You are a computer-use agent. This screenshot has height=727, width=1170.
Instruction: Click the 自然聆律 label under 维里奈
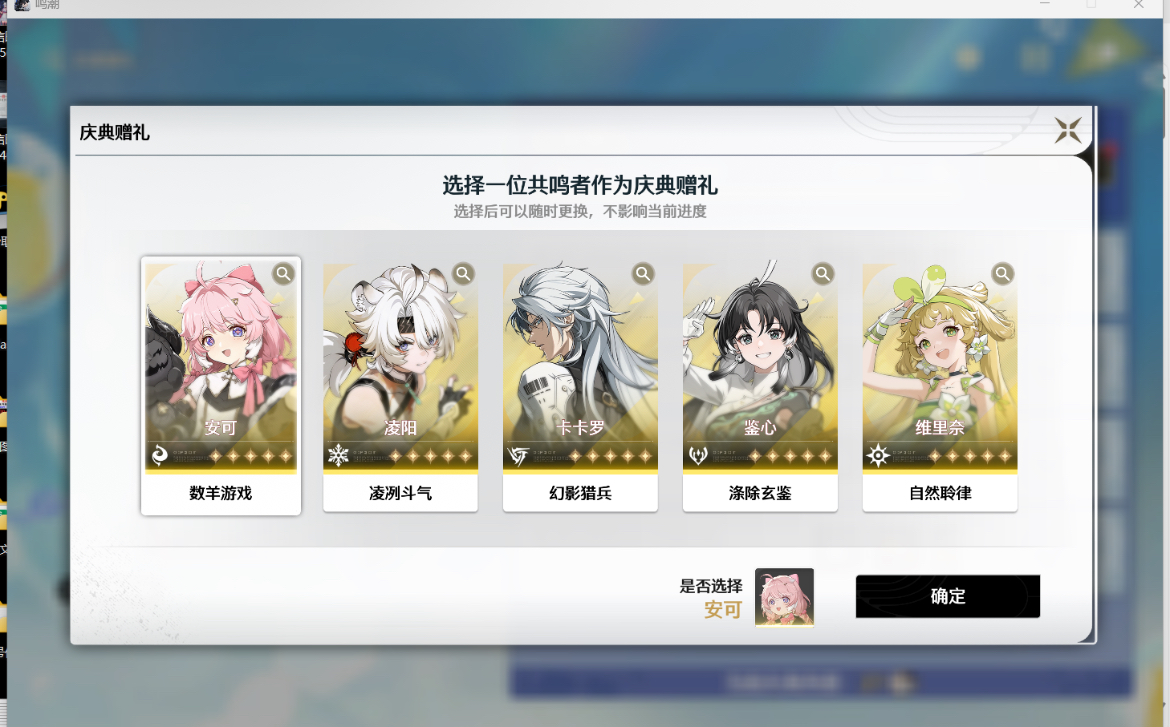(940, 493)
